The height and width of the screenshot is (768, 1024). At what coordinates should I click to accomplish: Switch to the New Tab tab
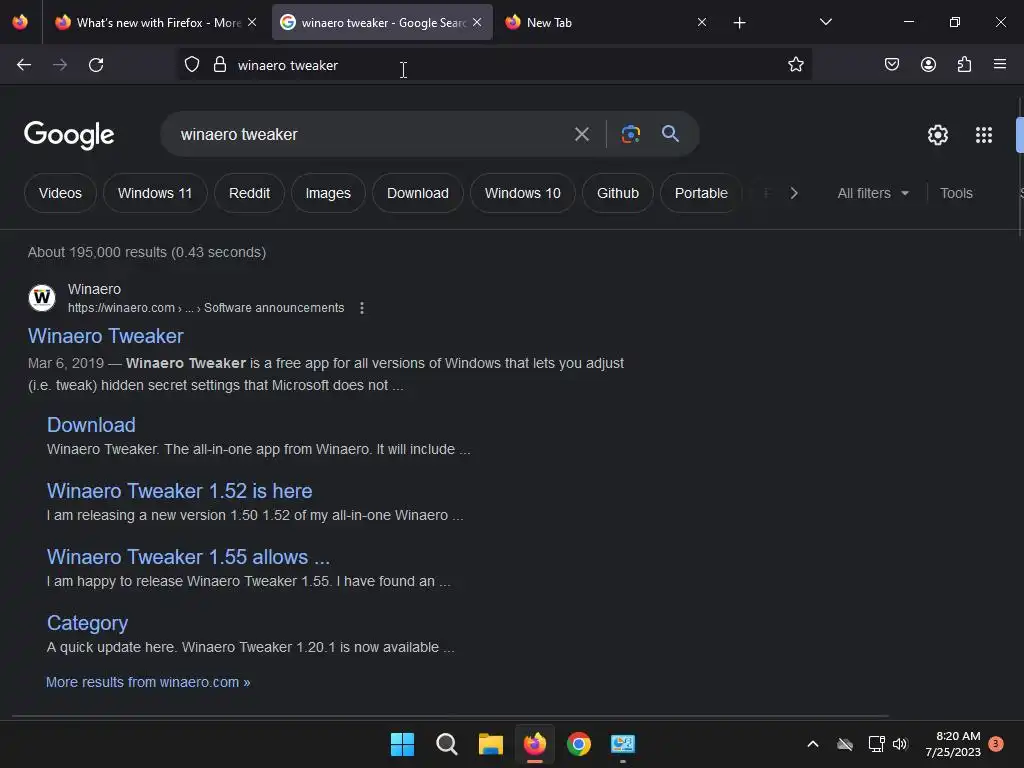[605, 22]
